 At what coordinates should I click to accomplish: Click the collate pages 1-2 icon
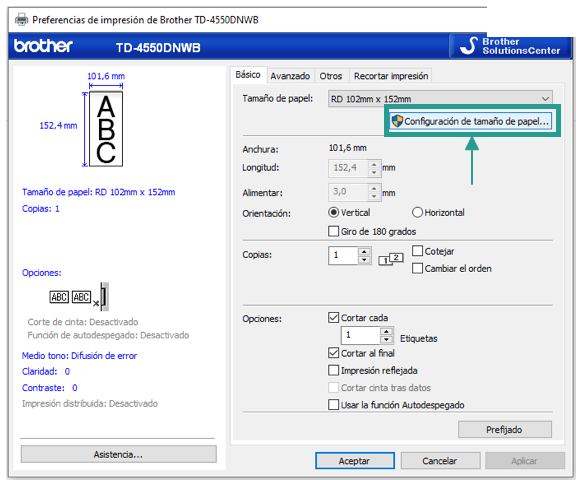(x=391, y=259)
